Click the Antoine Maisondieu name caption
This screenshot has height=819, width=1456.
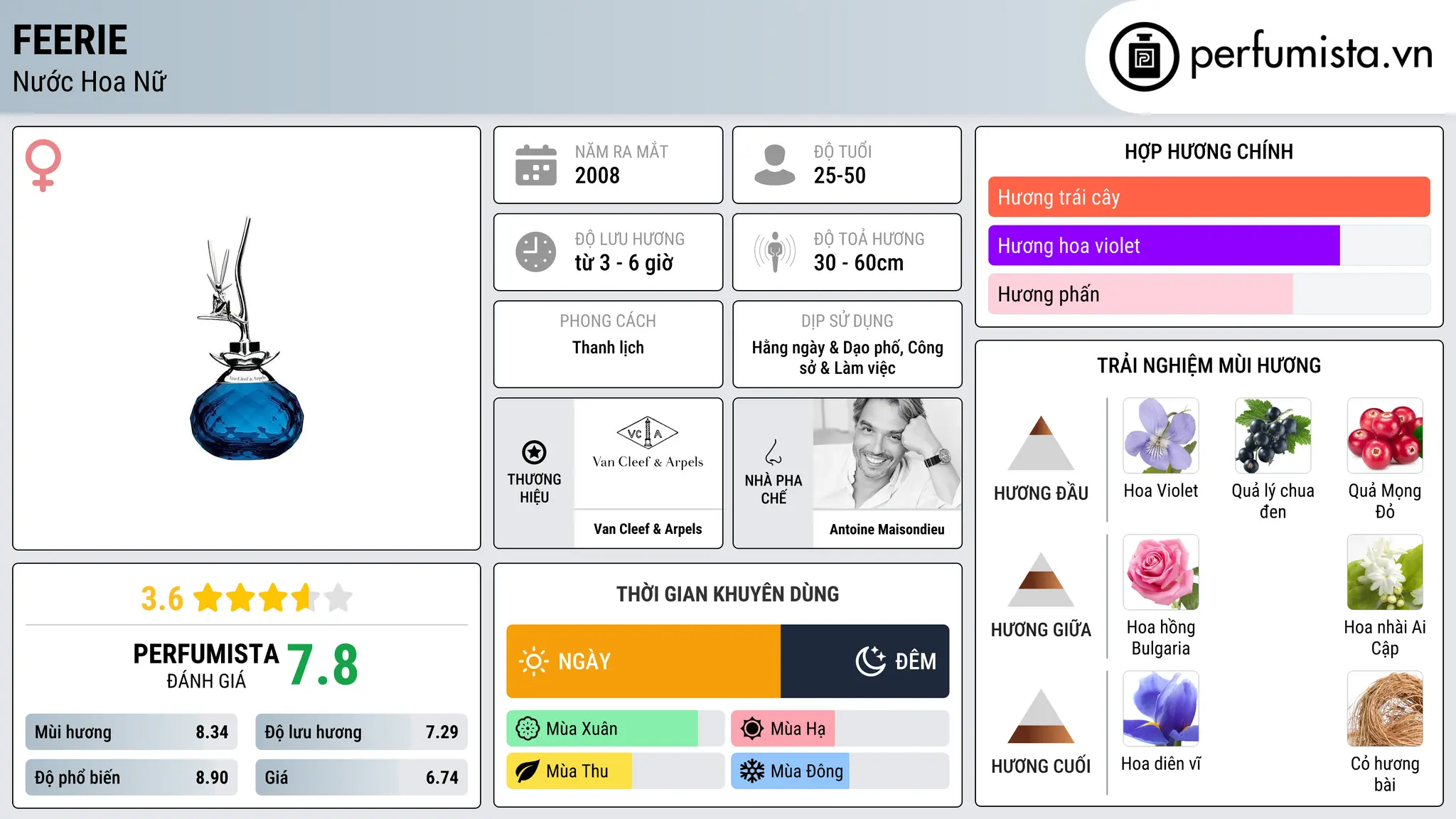(x=887, y=529)
